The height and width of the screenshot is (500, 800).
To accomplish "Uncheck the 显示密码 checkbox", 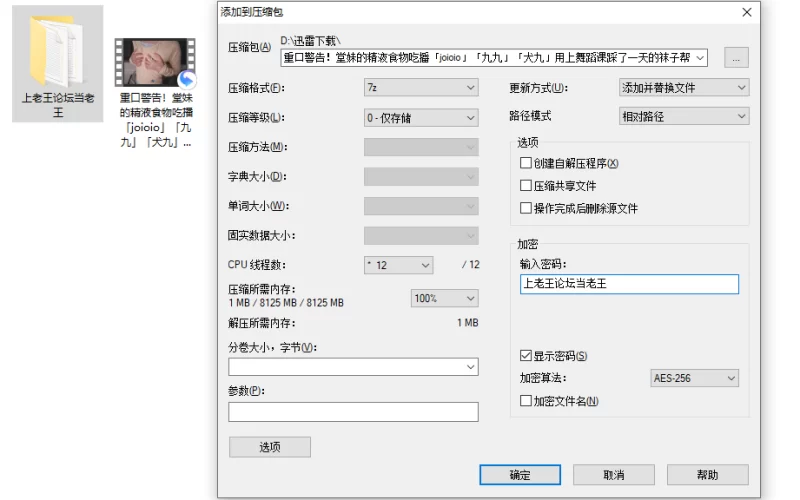I will 526,356.
